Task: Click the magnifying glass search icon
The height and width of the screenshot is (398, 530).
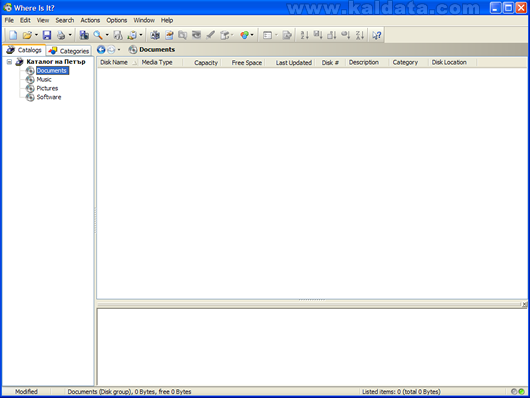Action: coord(98,35)
